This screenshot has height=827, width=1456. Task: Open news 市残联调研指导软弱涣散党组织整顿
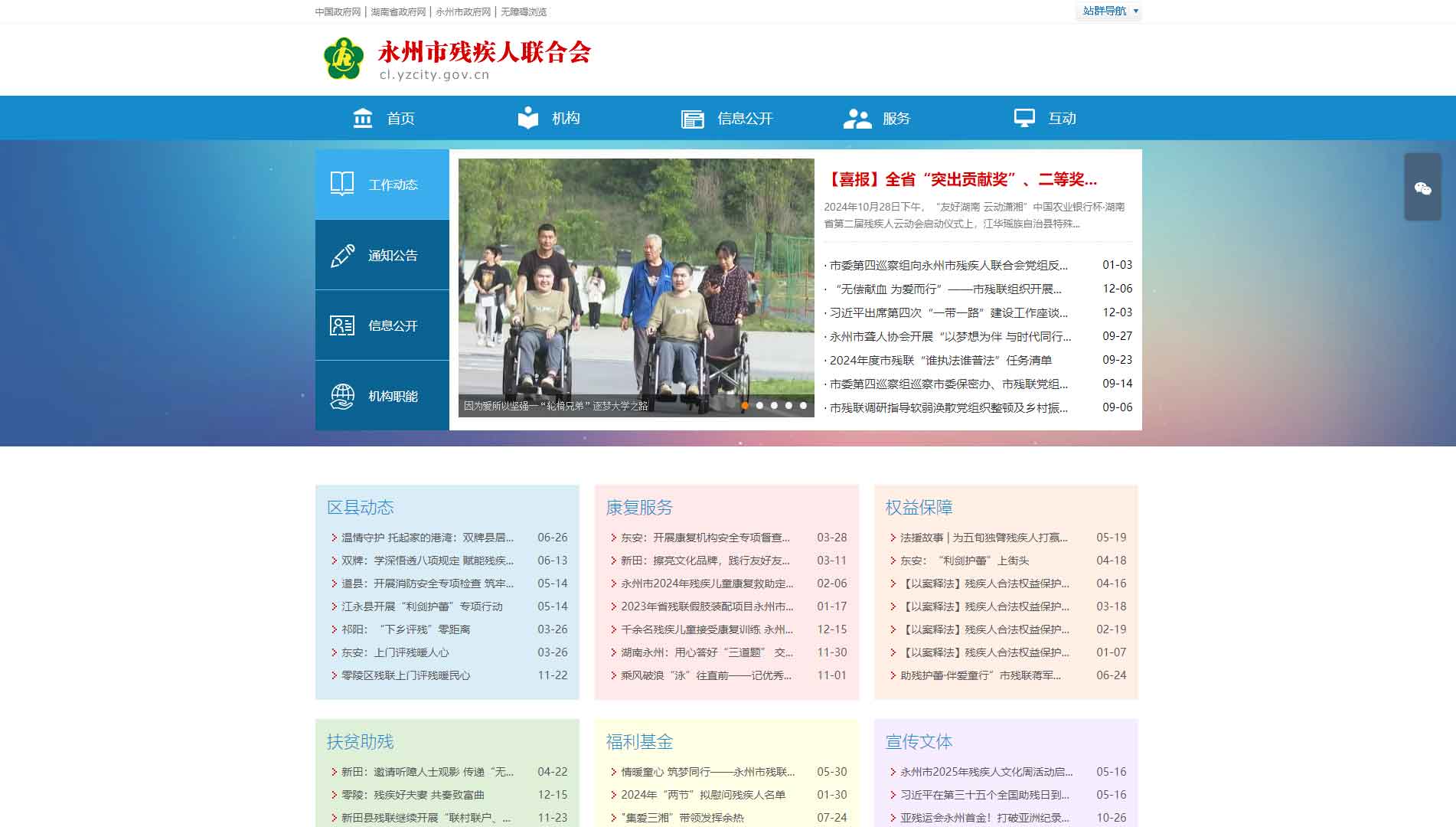(948, 407)
